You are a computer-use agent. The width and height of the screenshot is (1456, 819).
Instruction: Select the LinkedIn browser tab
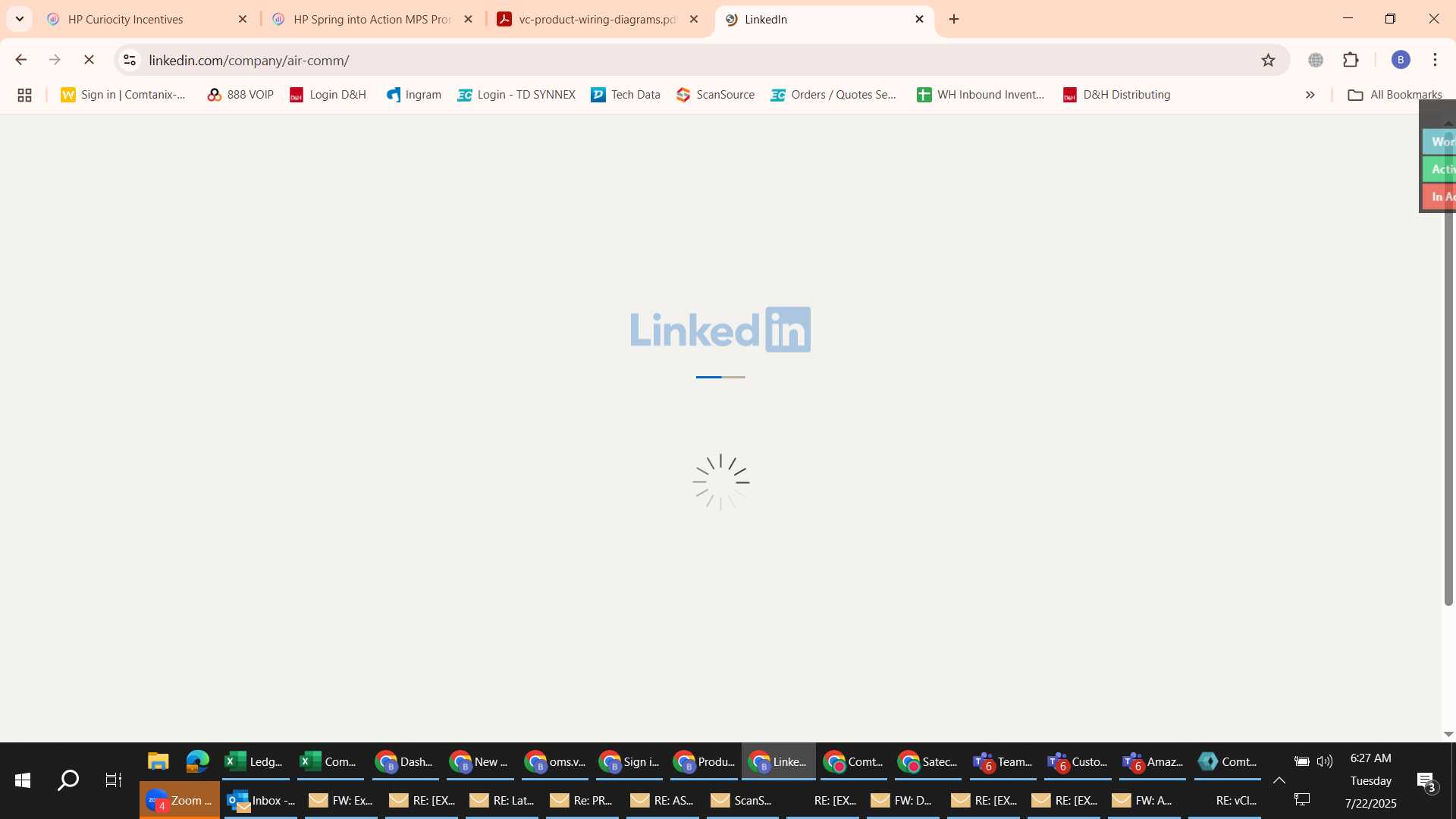coord(823,20)
